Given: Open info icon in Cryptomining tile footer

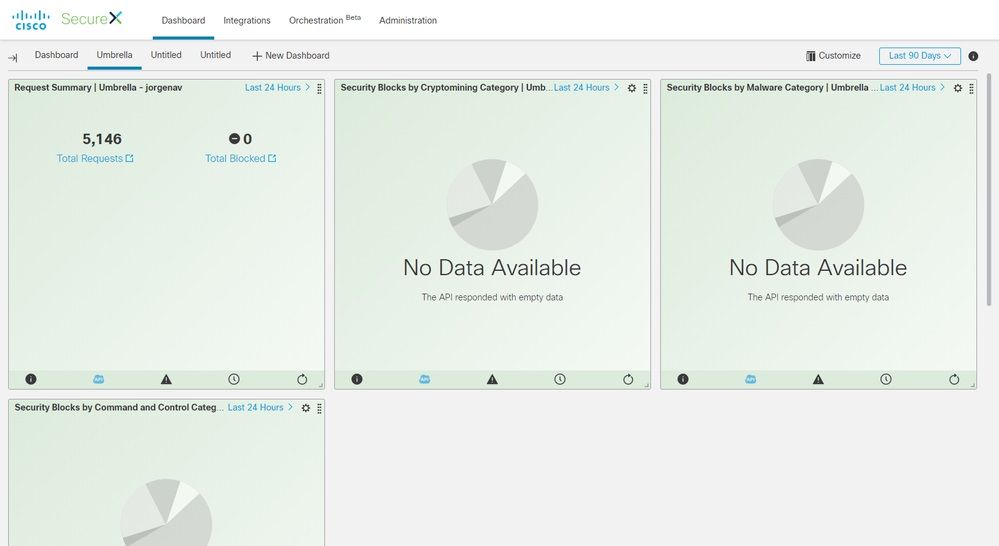Looking at the screenshot, I should tap(357, 379).
